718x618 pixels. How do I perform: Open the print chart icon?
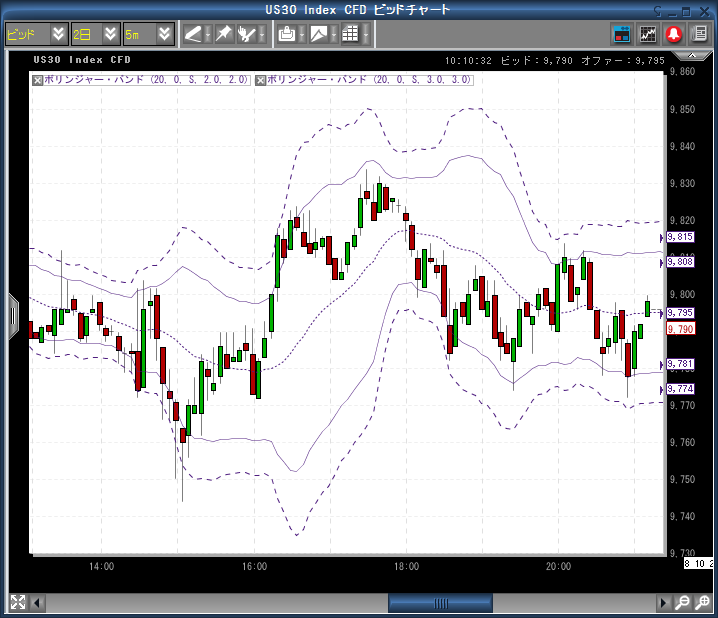click(x=287, y=34)
